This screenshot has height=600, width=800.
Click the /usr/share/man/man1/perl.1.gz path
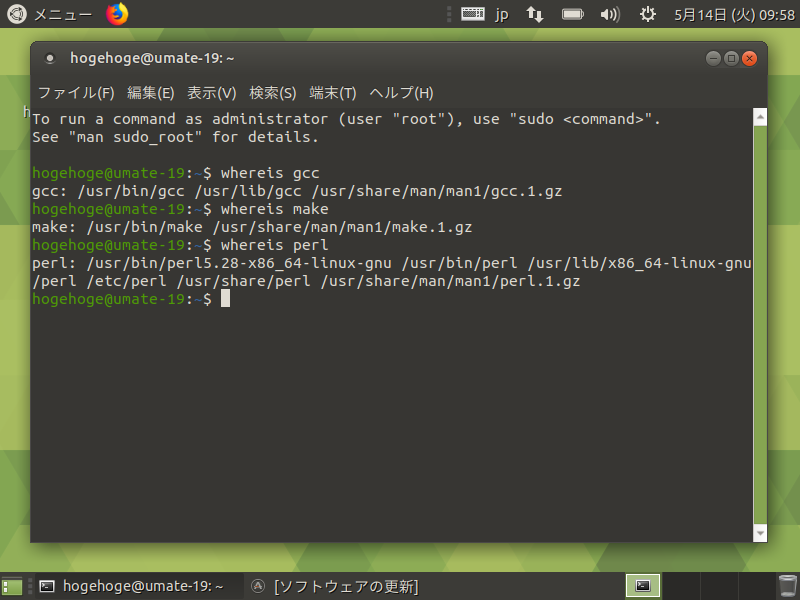451,282
